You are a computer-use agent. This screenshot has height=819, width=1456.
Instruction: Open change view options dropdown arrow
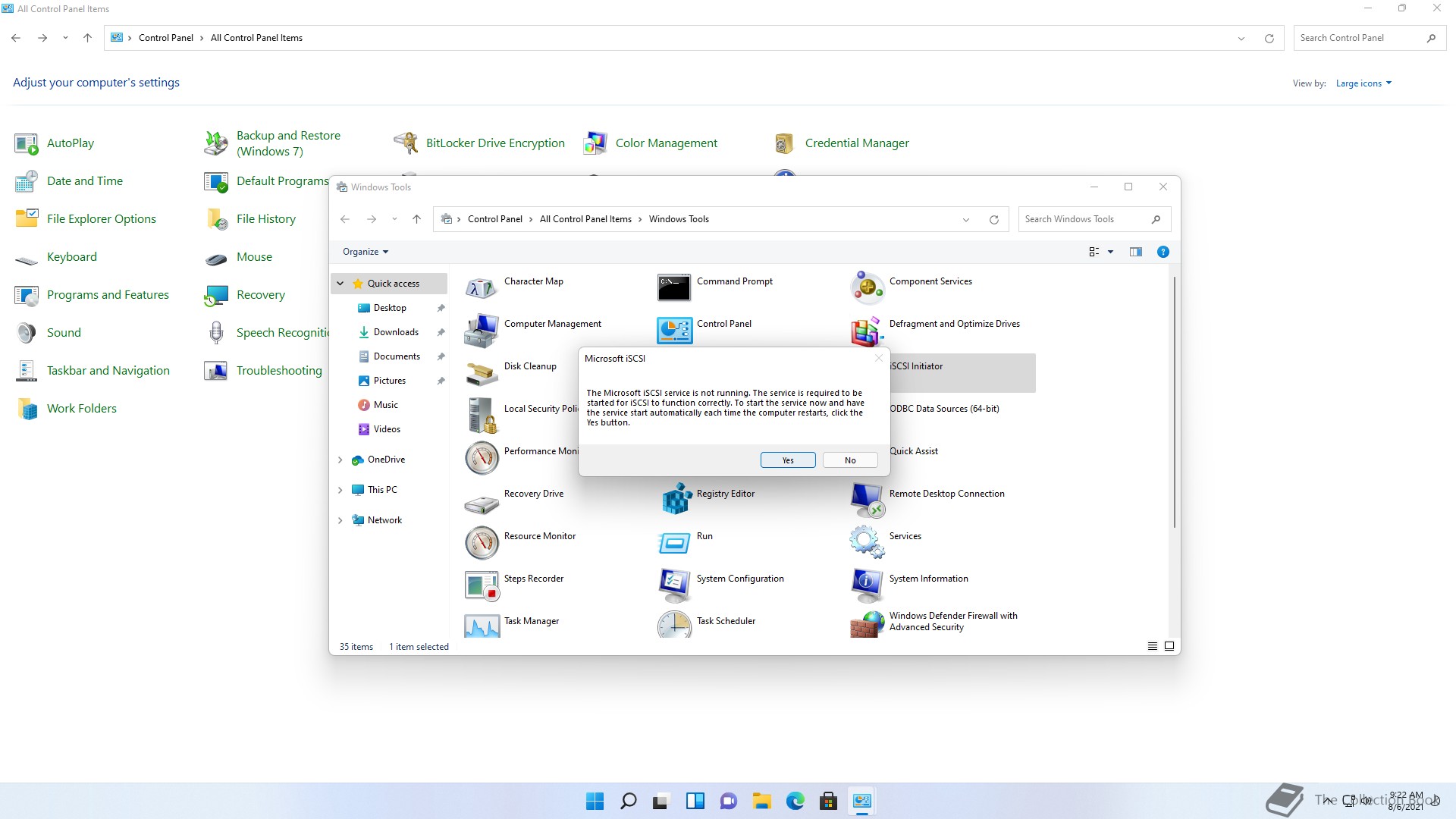pos(1111,252)
